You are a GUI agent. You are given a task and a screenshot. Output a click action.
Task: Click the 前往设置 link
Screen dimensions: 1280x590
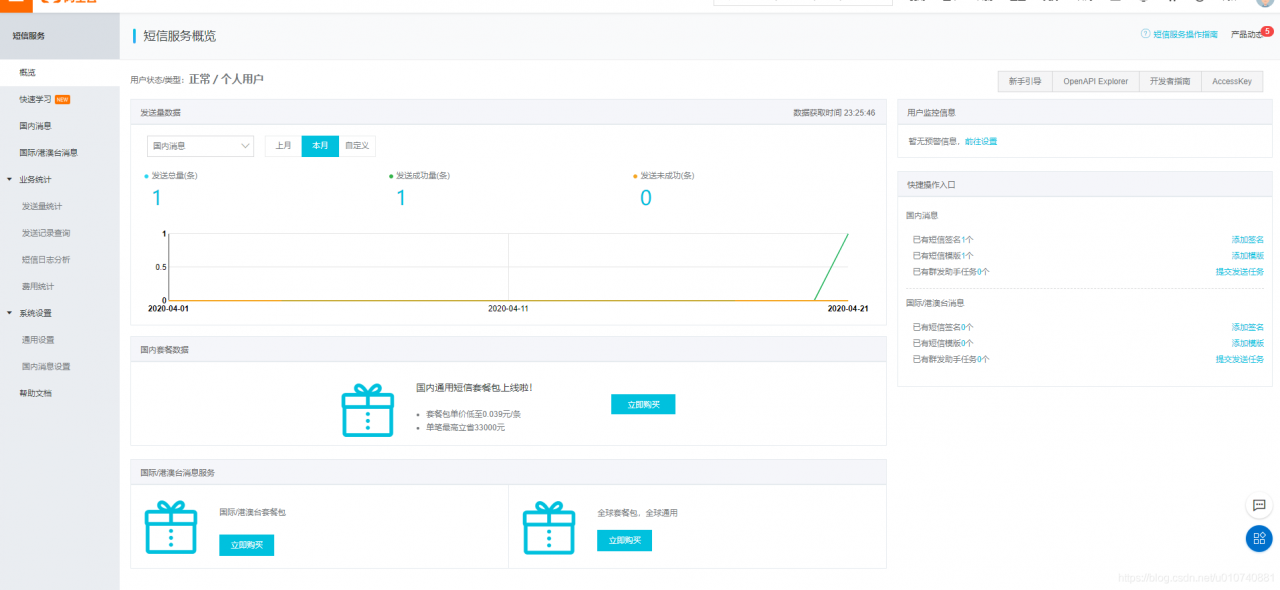[980, 142]
